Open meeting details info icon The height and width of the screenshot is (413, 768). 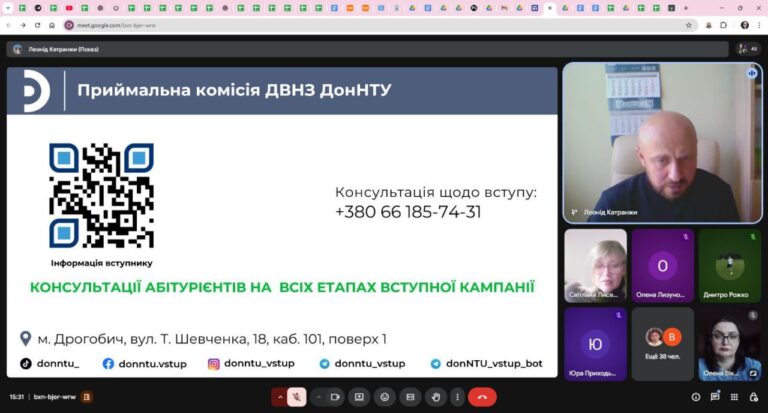696,397
